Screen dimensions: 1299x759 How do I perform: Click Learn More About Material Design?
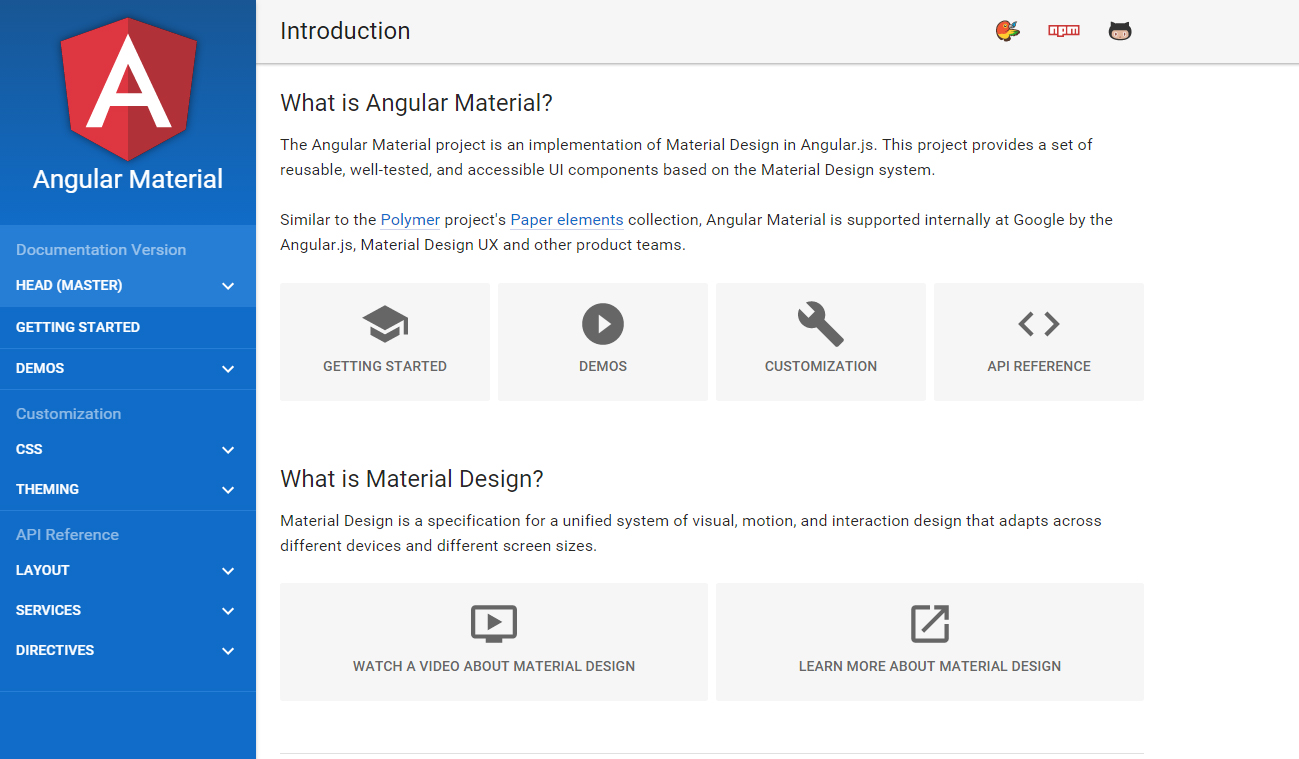click(x=930, y=666)
